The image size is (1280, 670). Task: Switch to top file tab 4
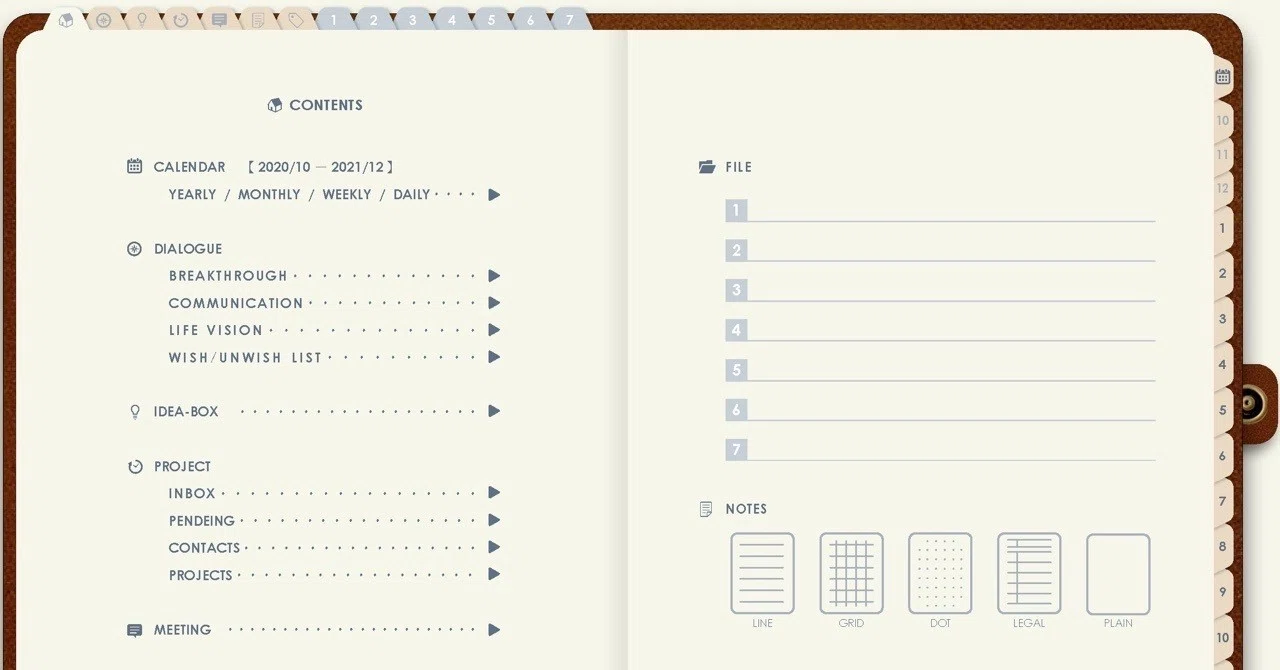point(451,20)
